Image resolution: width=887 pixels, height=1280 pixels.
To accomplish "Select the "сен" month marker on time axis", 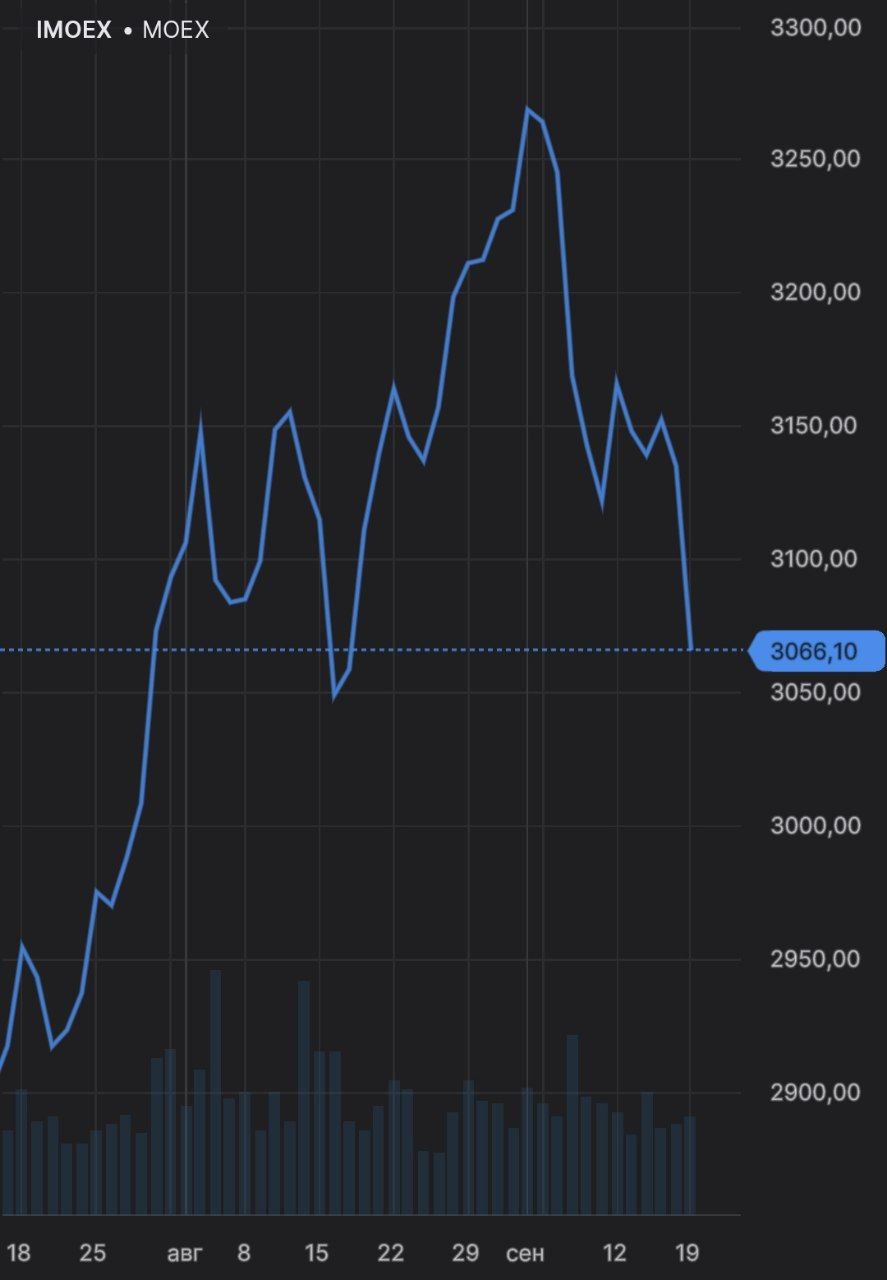I will click(526, 1253).
